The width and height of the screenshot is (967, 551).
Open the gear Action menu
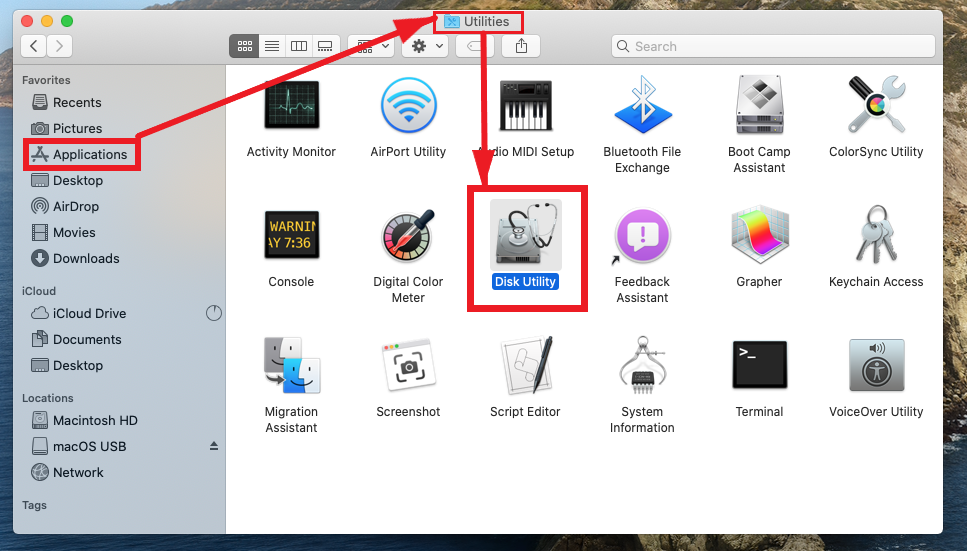coord(425,46)
